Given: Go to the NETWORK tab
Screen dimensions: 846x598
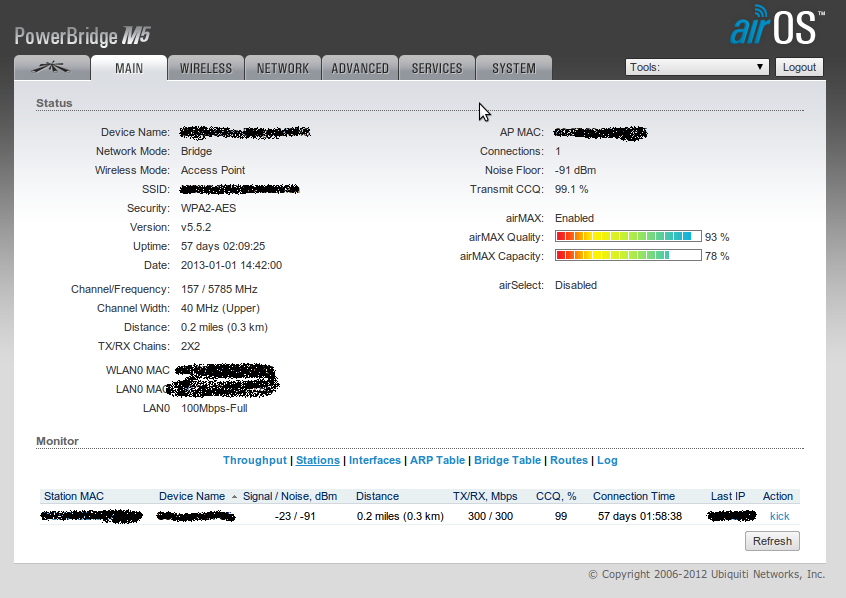Looking at the screenshot, I should tap(283, 68).
